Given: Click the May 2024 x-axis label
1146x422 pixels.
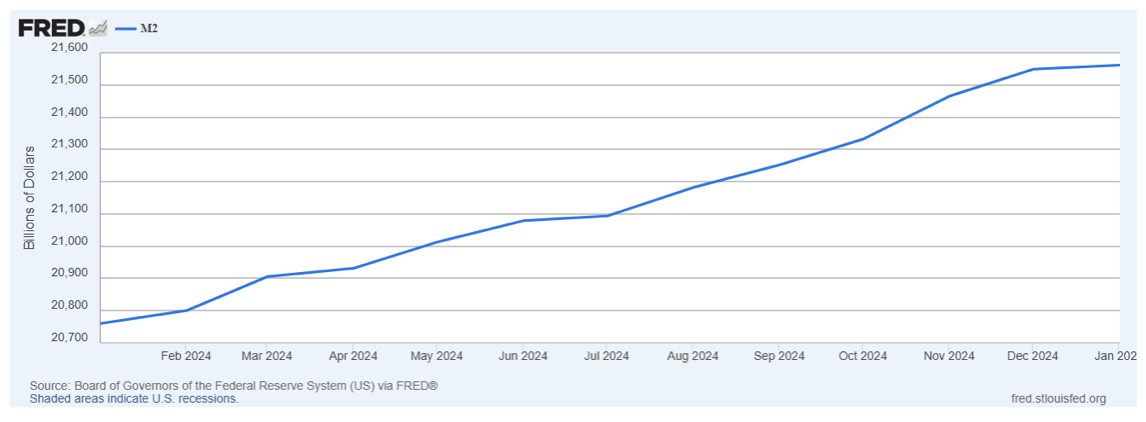Looking at the screenshot, I should pos(436,356).
